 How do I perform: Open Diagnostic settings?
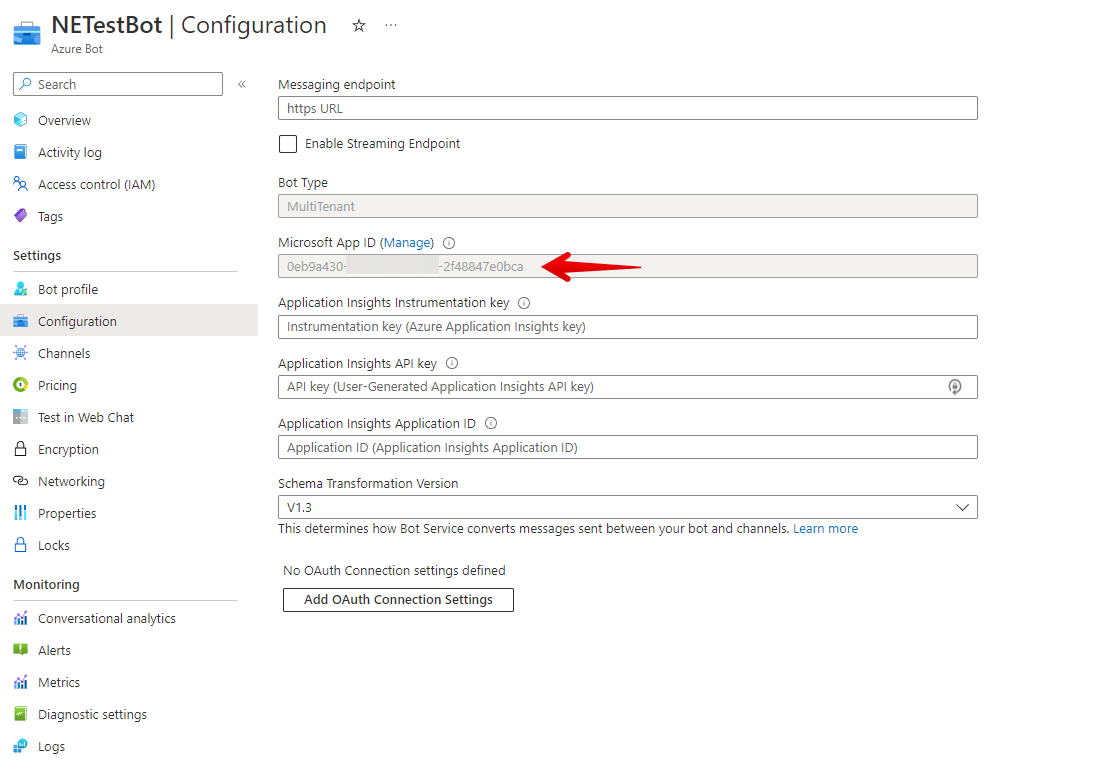pos(92,715)
